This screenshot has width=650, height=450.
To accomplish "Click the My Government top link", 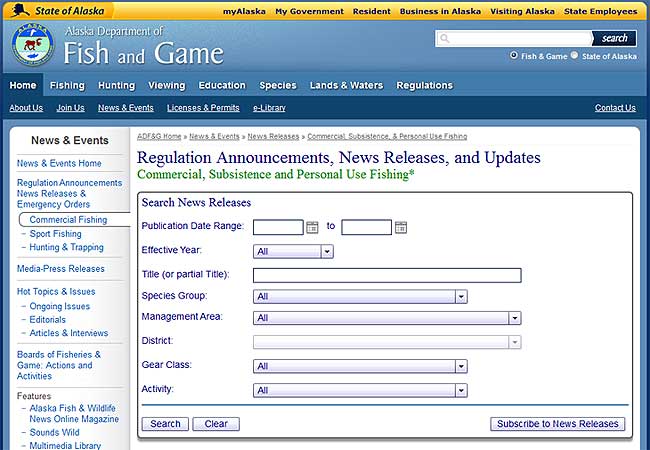I will point(309,12).
